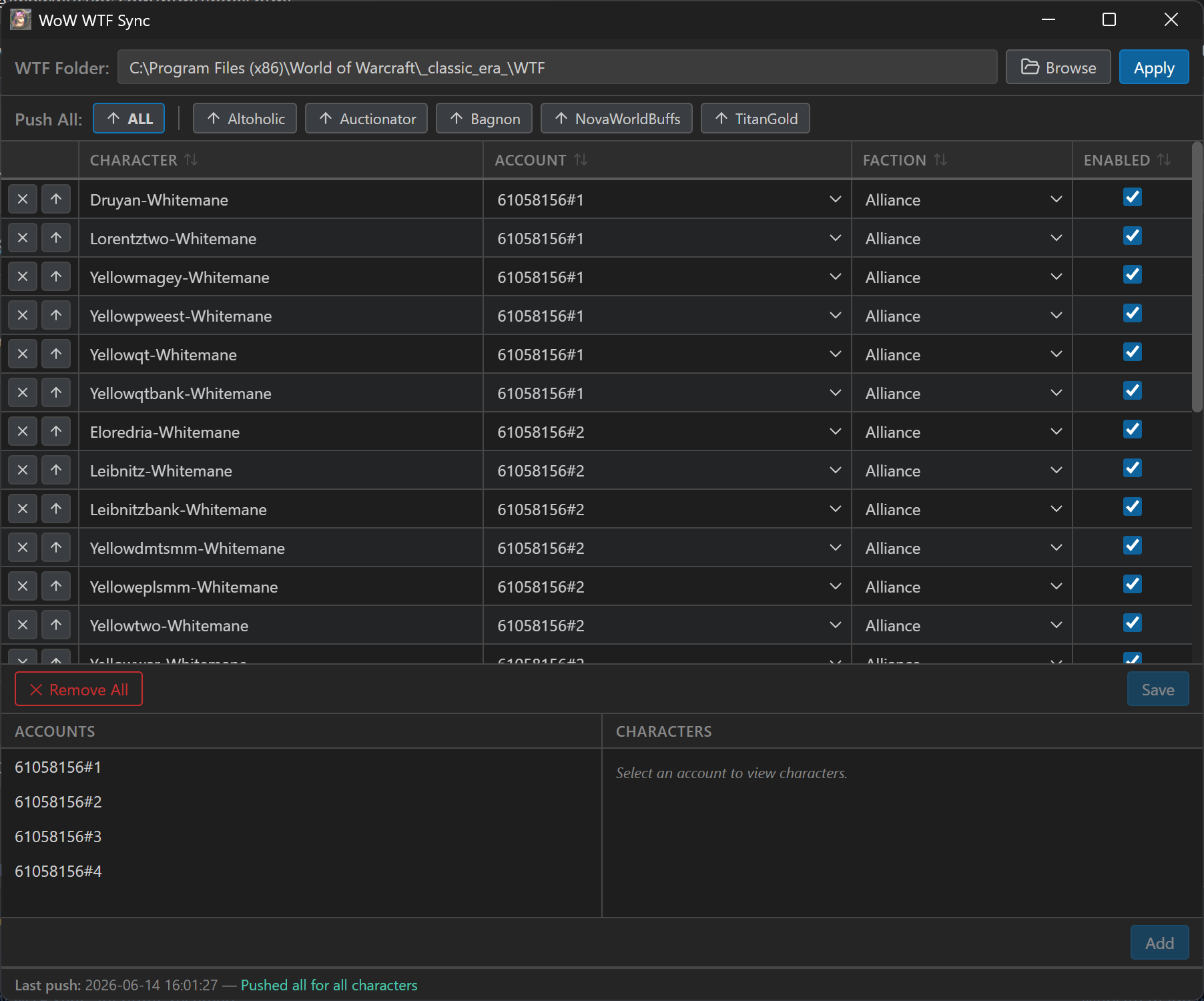Uncheck Enabled for Yellowtwo-Whitemane
The image size is (1204, 1001).
(1133, 623)
